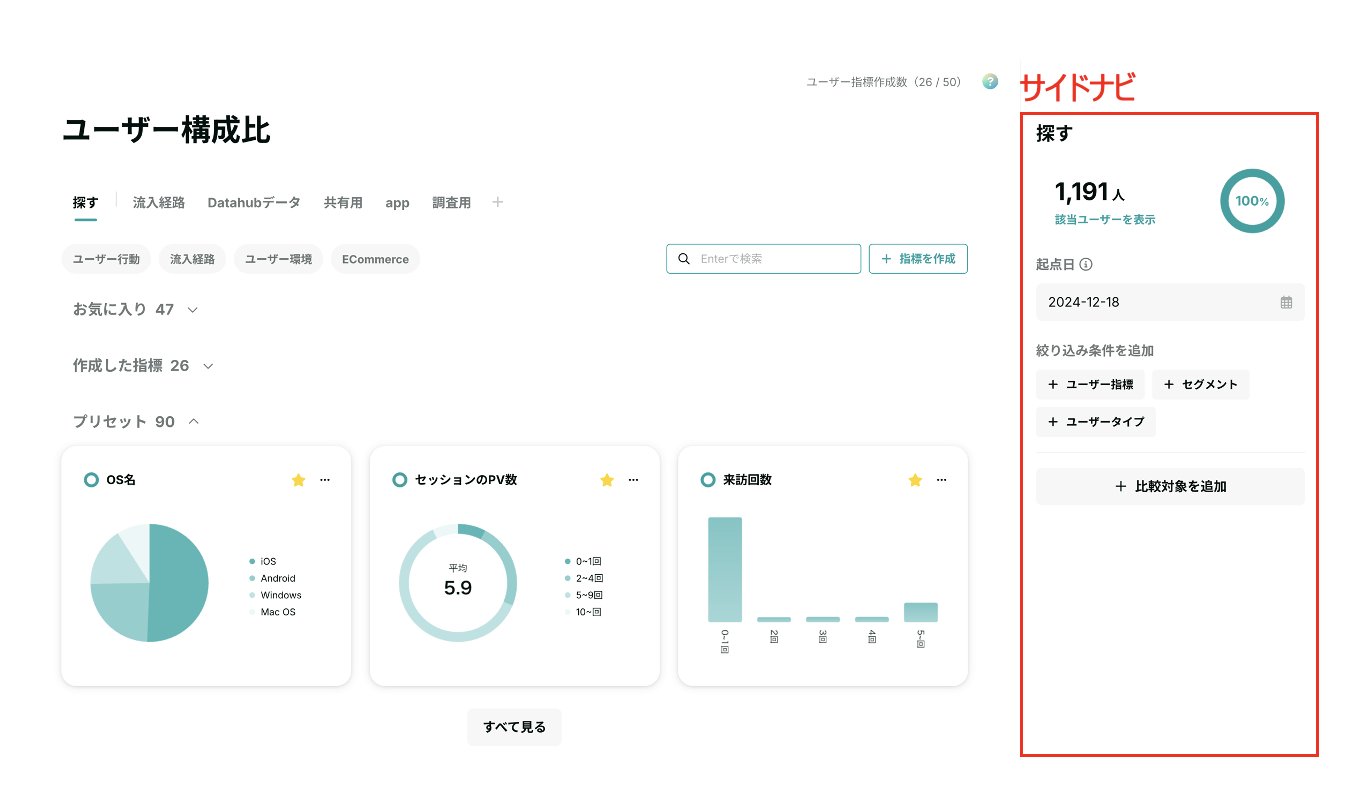Filter by ユーザー行動 chip
1360x802 pixels.
(x=107, y=259)
